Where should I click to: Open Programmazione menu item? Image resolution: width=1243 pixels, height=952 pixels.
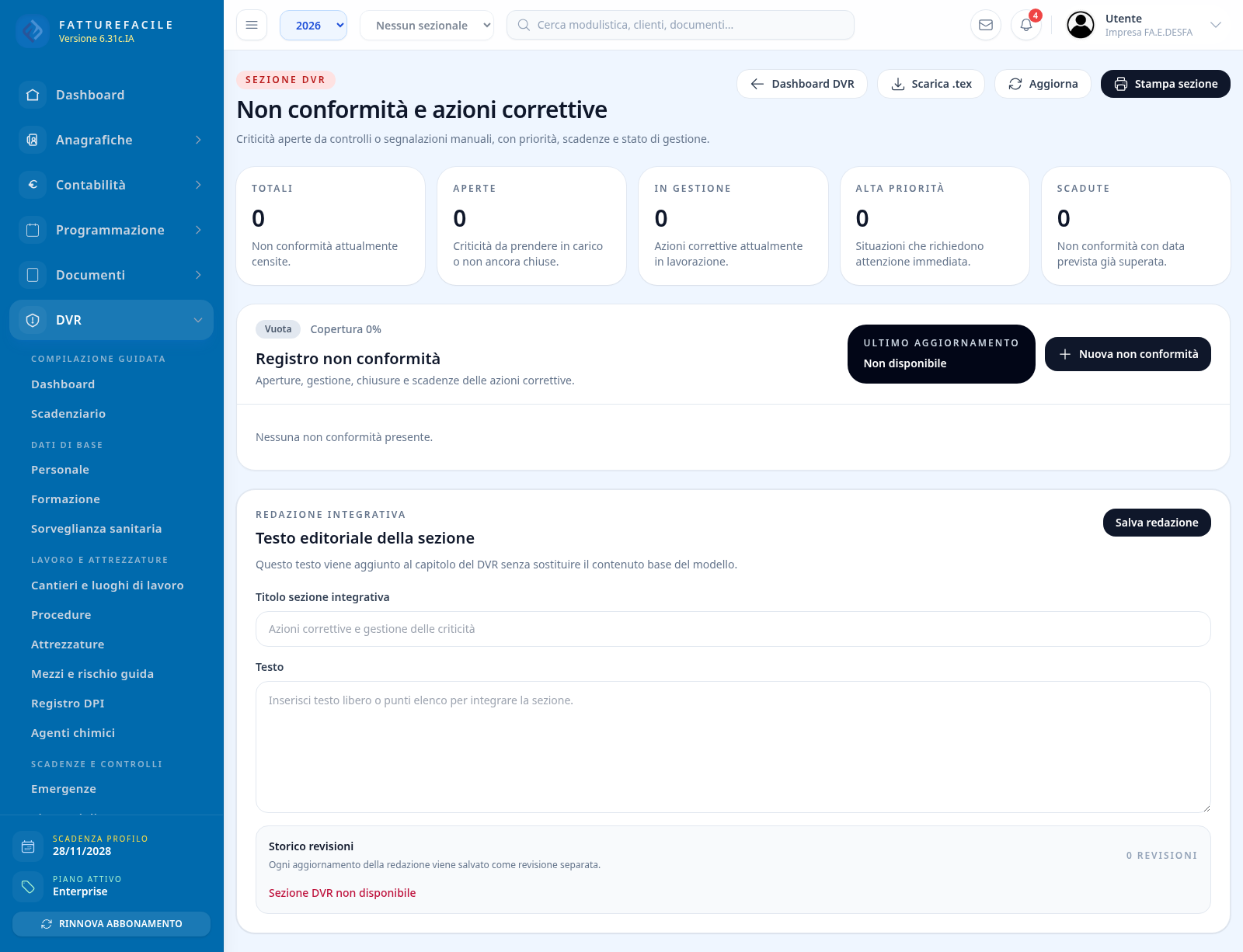coord(111,230)
